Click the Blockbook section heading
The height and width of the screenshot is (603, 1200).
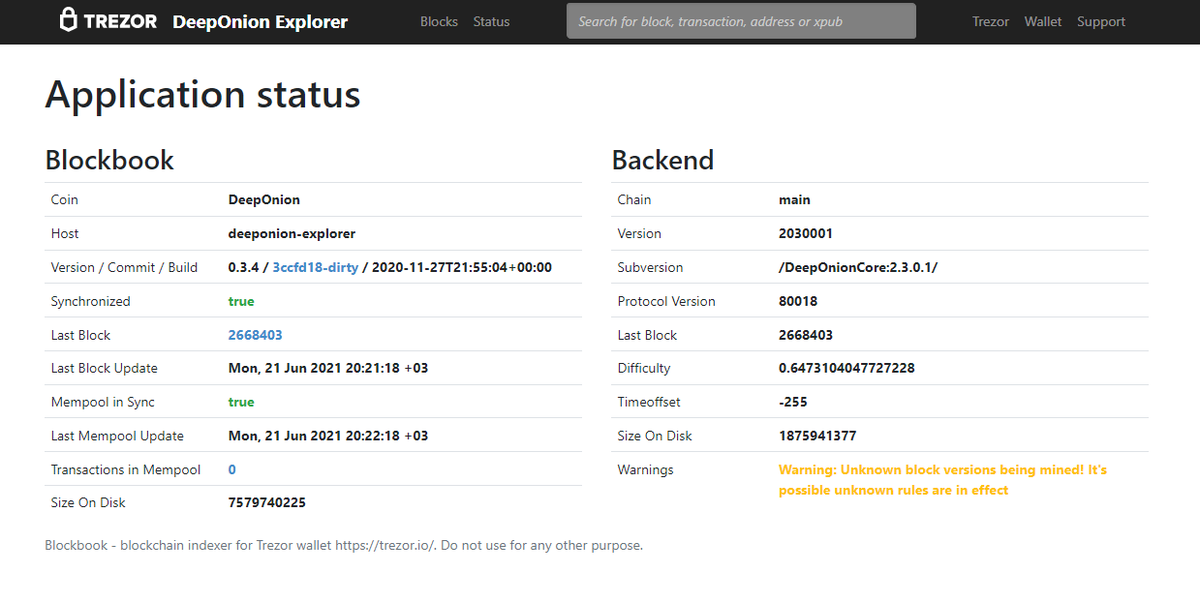[110, 160]
